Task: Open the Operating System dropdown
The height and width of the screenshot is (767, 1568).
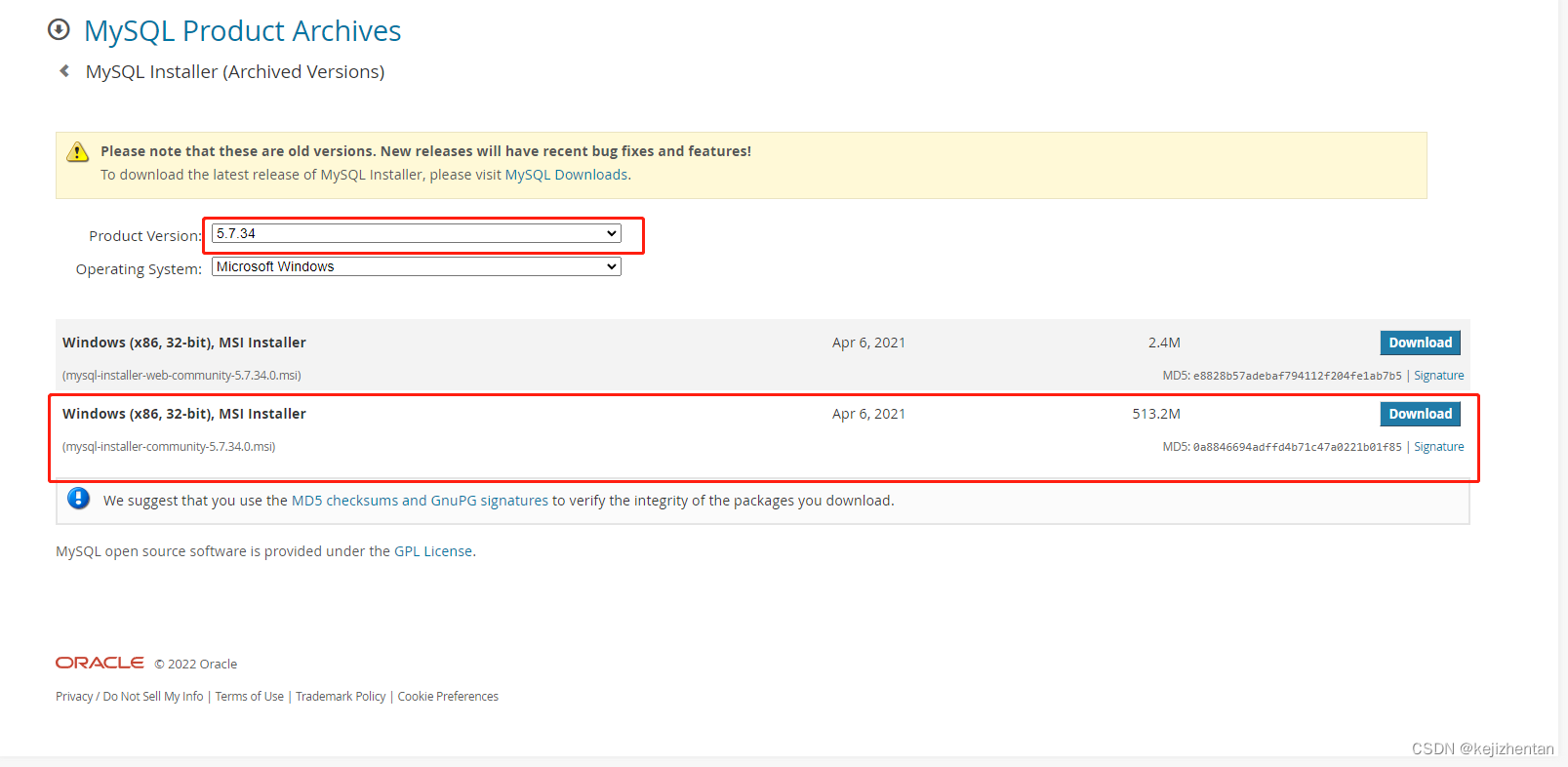Action: pyautogui.click(x=417, y=266)
